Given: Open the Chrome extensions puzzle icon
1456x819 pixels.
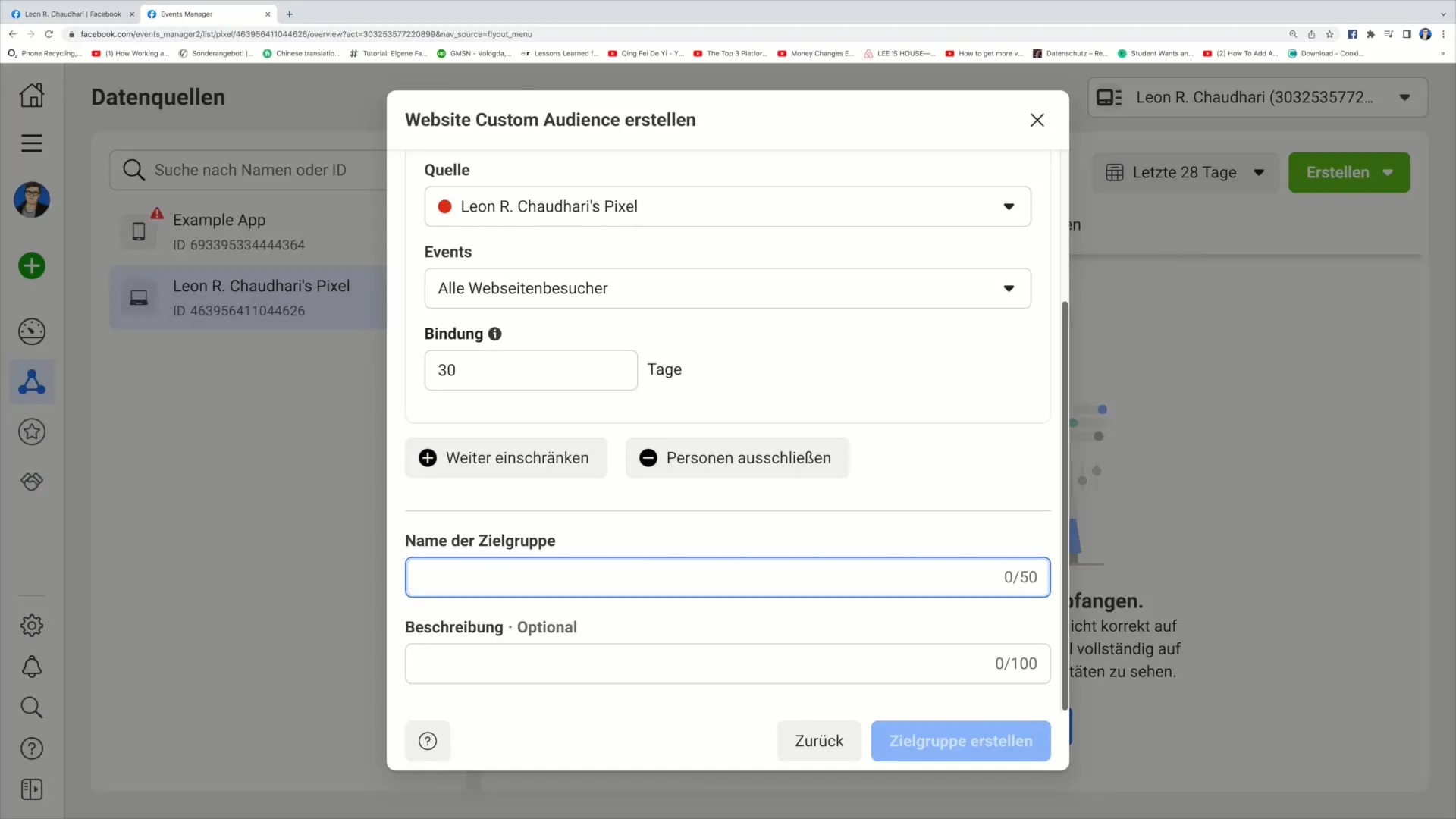Looking at the screenshot, I should pyautogui.click(x=1370, y=34).
